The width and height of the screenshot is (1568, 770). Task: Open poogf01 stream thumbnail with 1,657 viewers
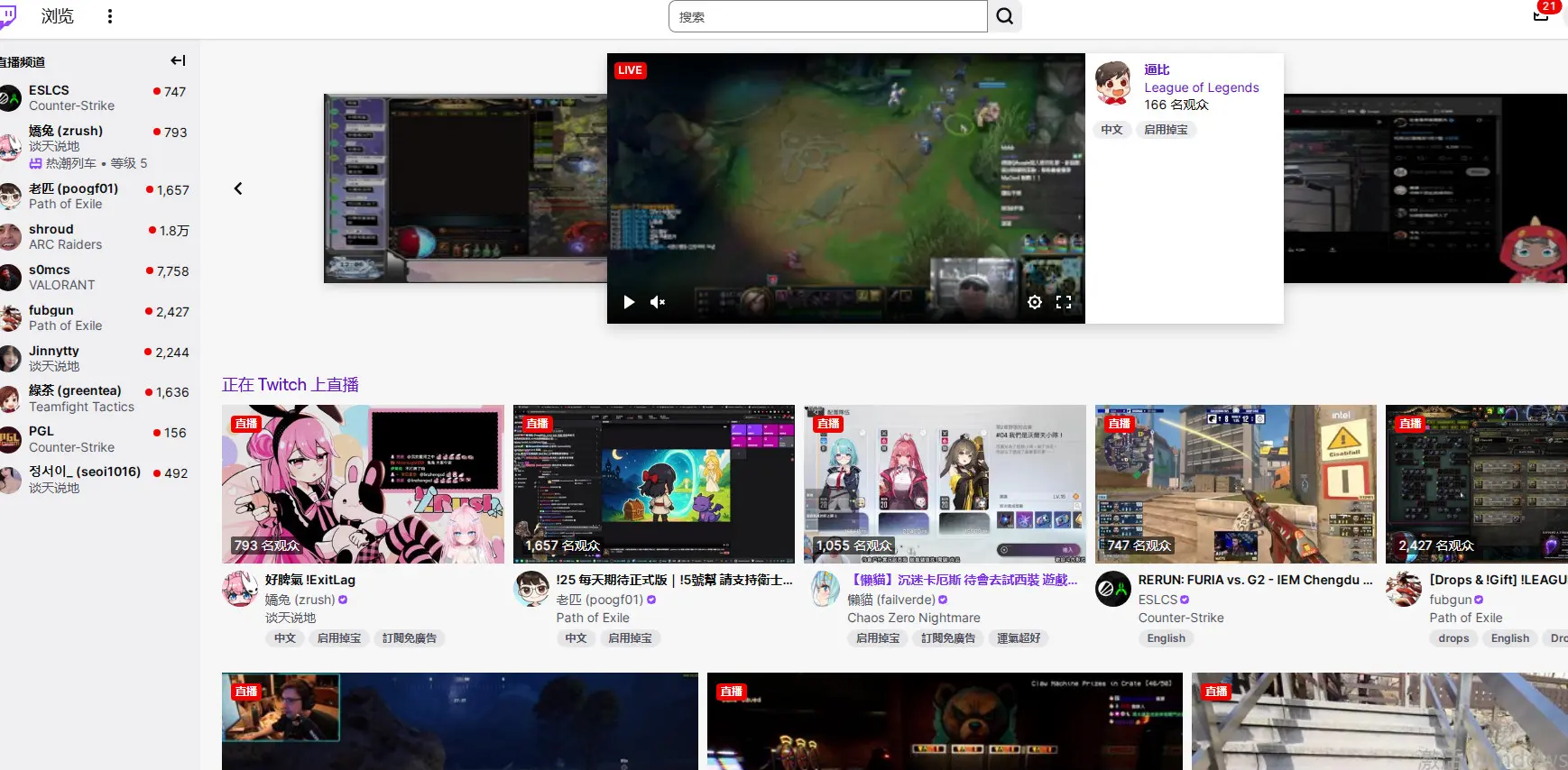pyautogui.click(x=654, y=484)
